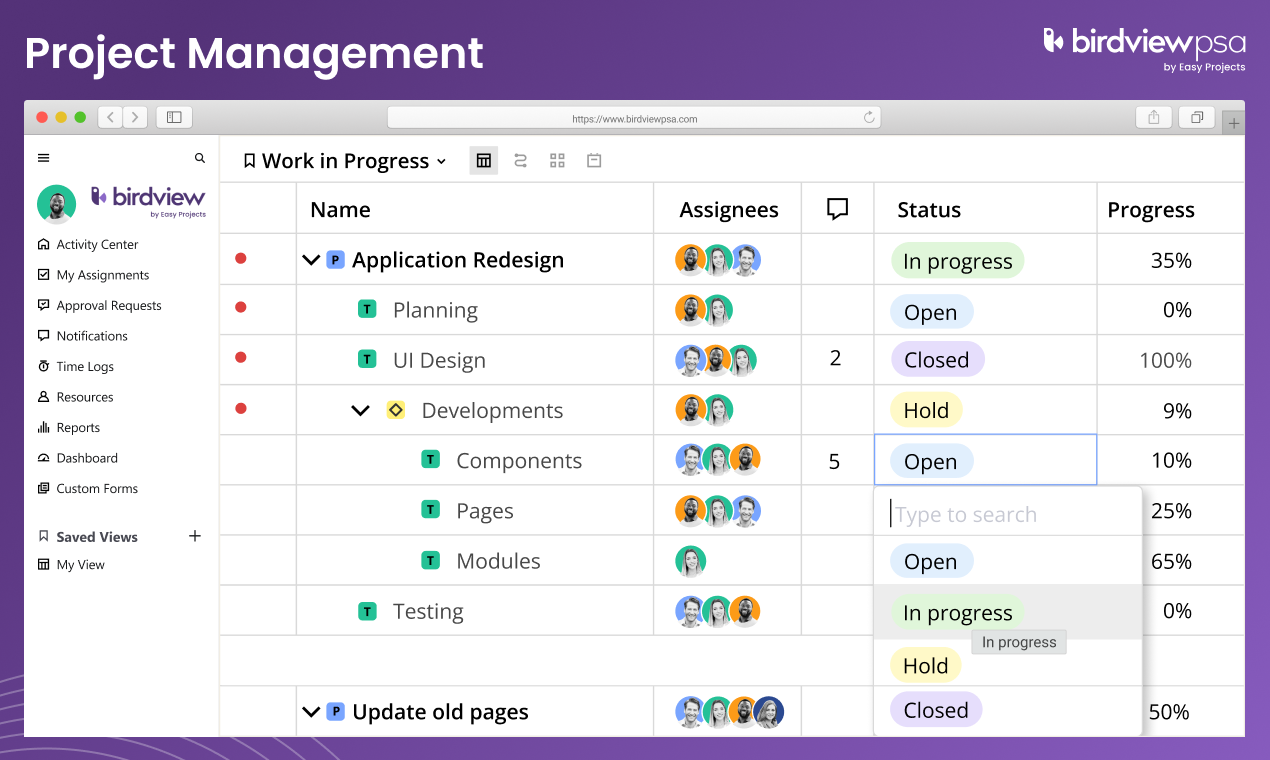Click the Hold status option swatch

(925, 665)
